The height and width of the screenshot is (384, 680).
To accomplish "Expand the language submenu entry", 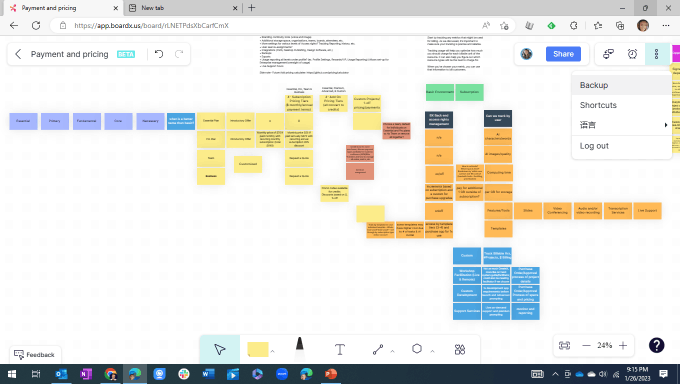I will pos(621,125).
